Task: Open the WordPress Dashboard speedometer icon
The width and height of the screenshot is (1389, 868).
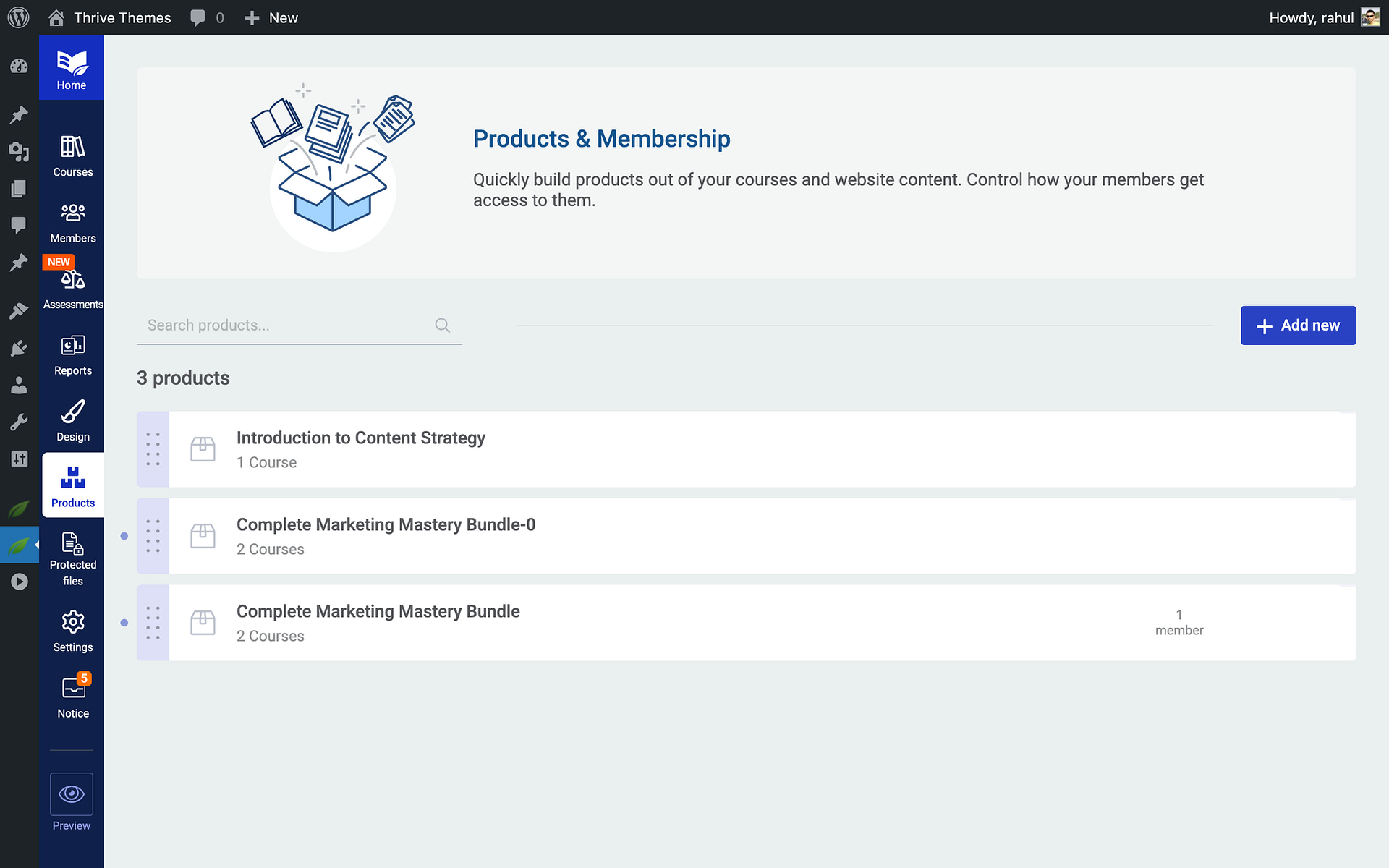Action: tap(20, 67)
